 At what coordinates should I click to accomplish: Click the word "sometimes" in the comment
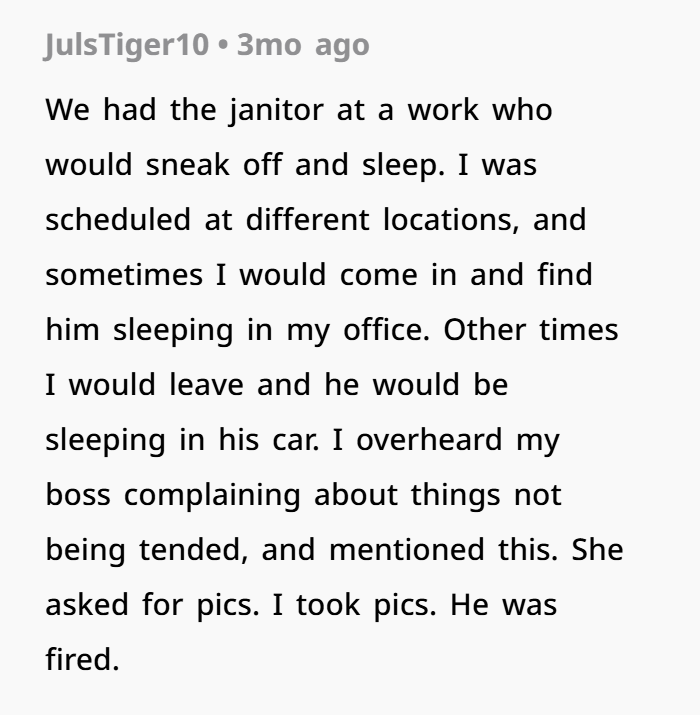[x=124, y=275]
